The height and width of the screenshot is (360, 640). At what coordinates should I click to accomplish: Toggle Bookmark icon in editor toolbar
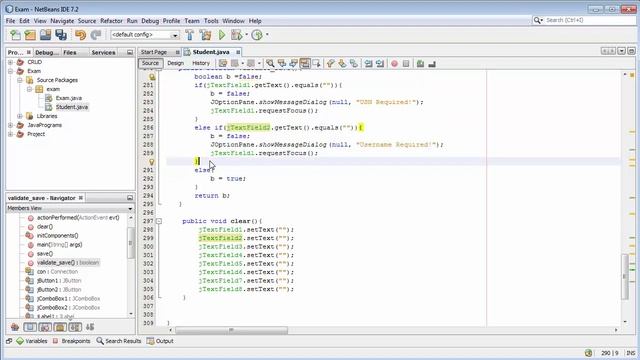click(x=353, y=63)
